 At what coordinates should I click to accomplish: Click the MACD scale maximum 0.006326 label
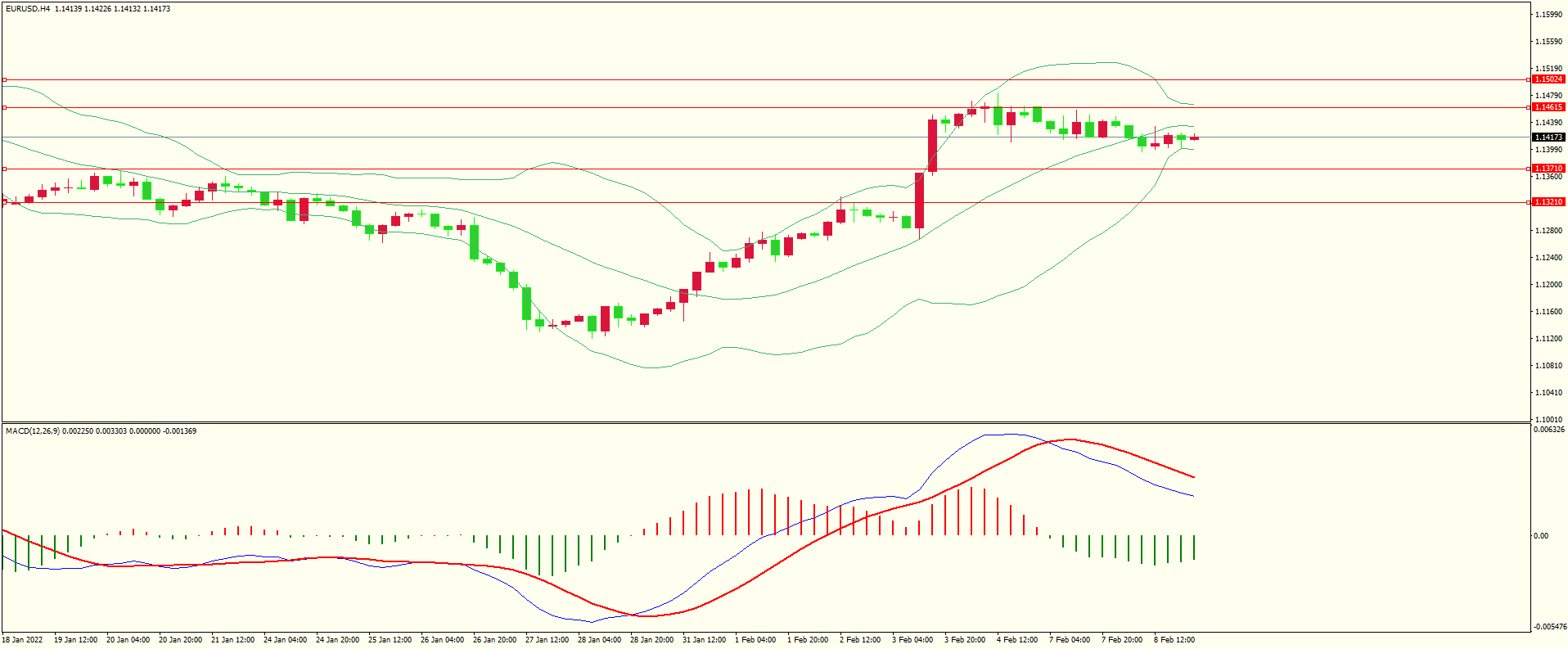point(1548,430)
